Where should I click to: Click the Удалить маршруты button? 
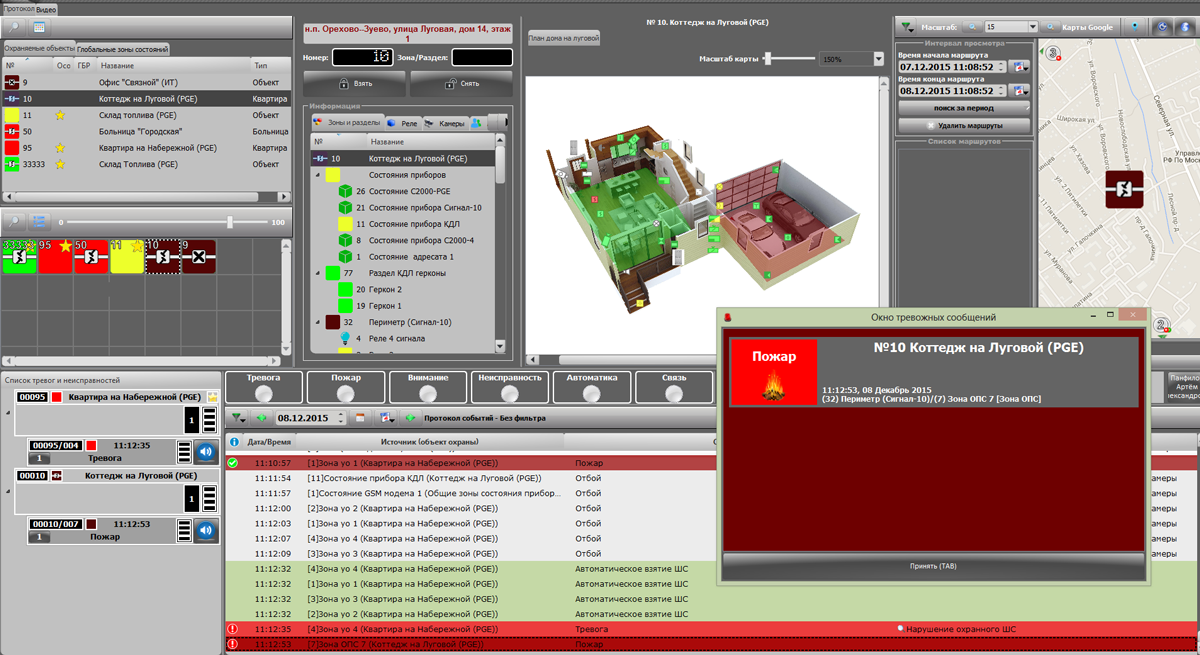tap(964, 126)
